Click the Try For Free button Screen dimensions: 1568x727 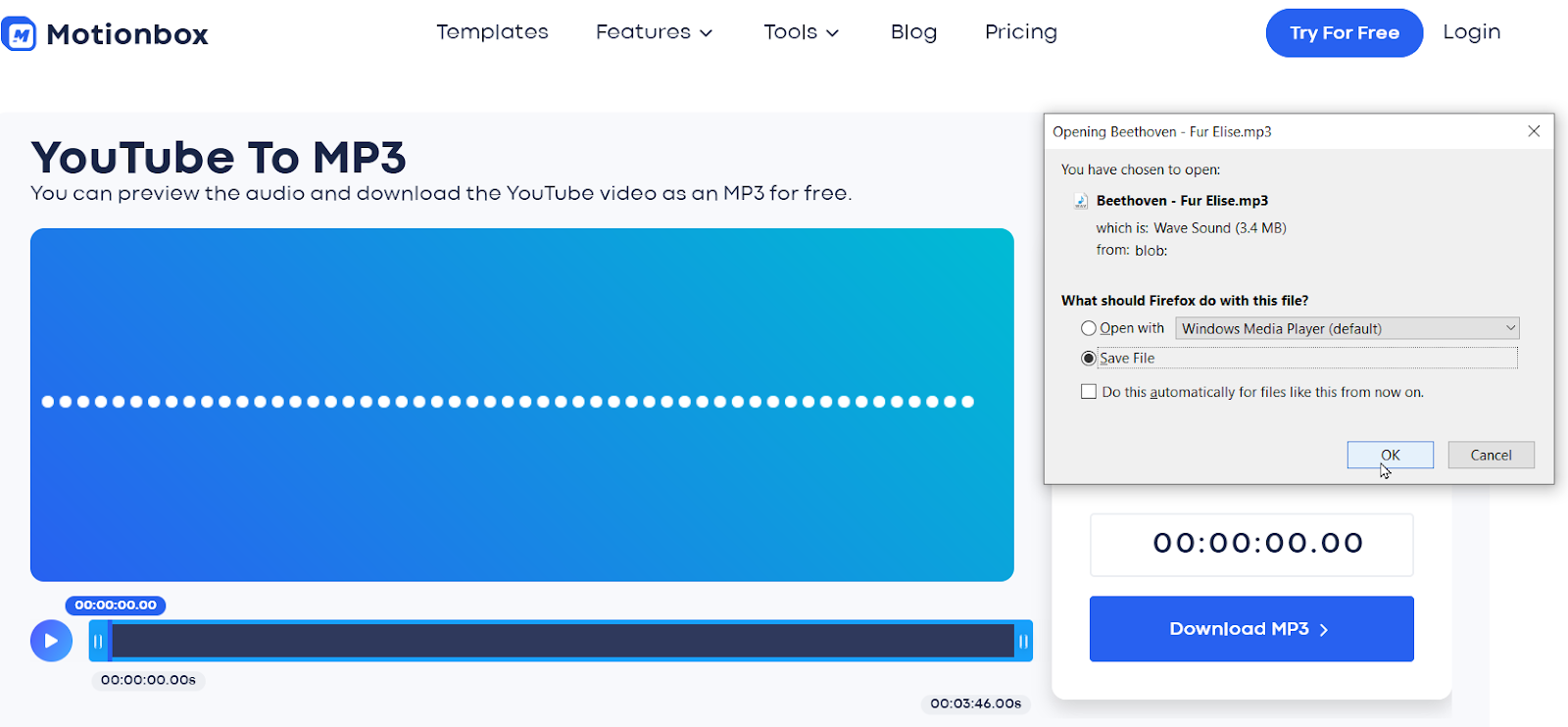1344,33
